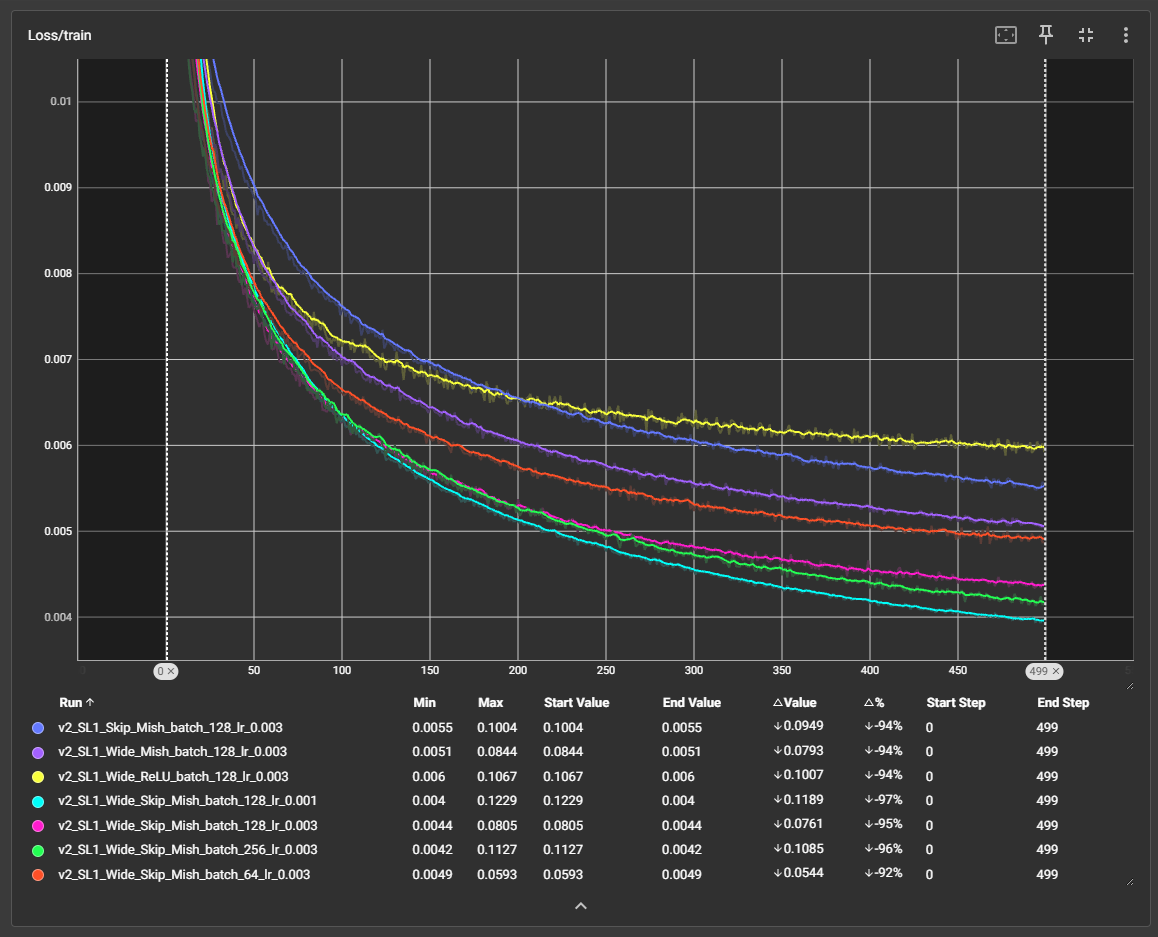Remove the start step 0 range marker
1158x937 pixels.
171,671
